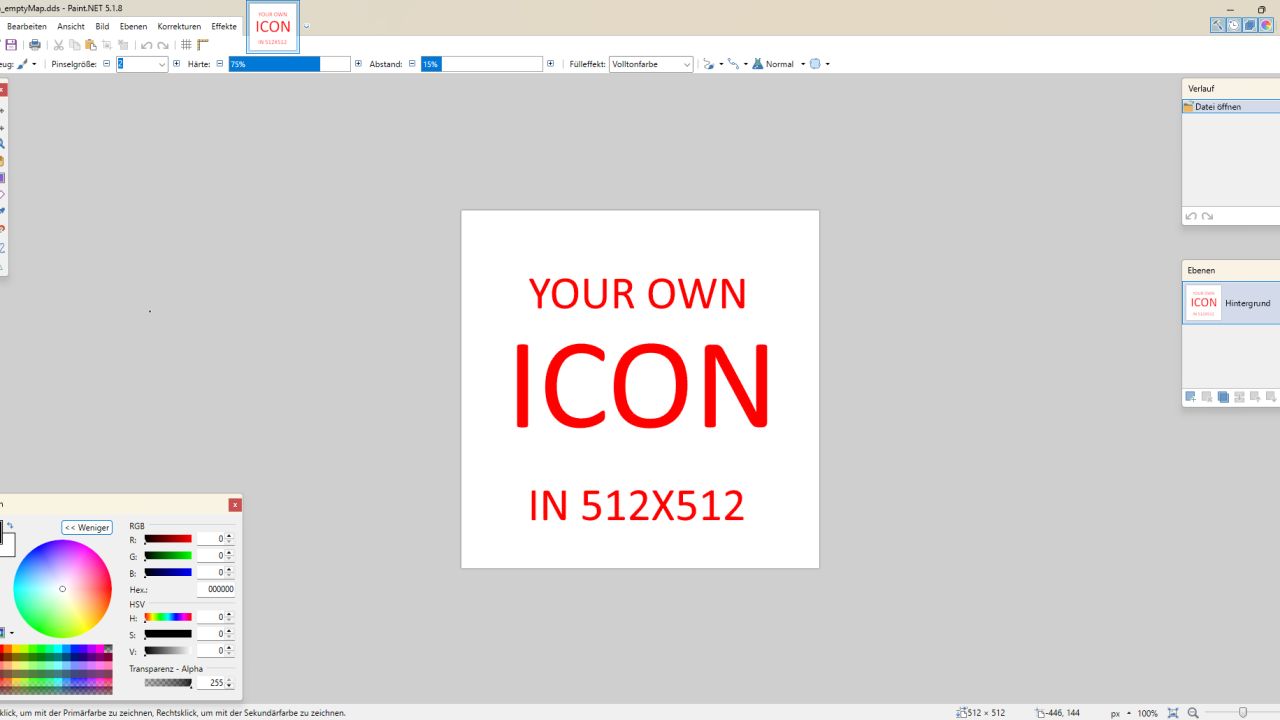Select the Hintergrund layer thumbnail
This screenshot has height=720, width=1280.
pos(1203,303)
